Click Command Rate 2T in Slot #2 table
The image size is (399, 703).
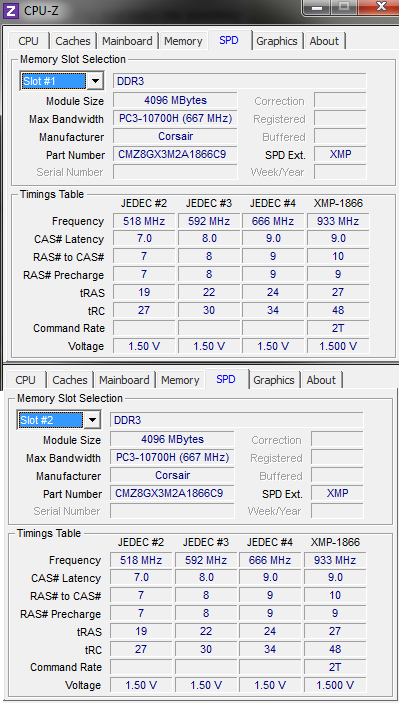(x=335, y=667)
